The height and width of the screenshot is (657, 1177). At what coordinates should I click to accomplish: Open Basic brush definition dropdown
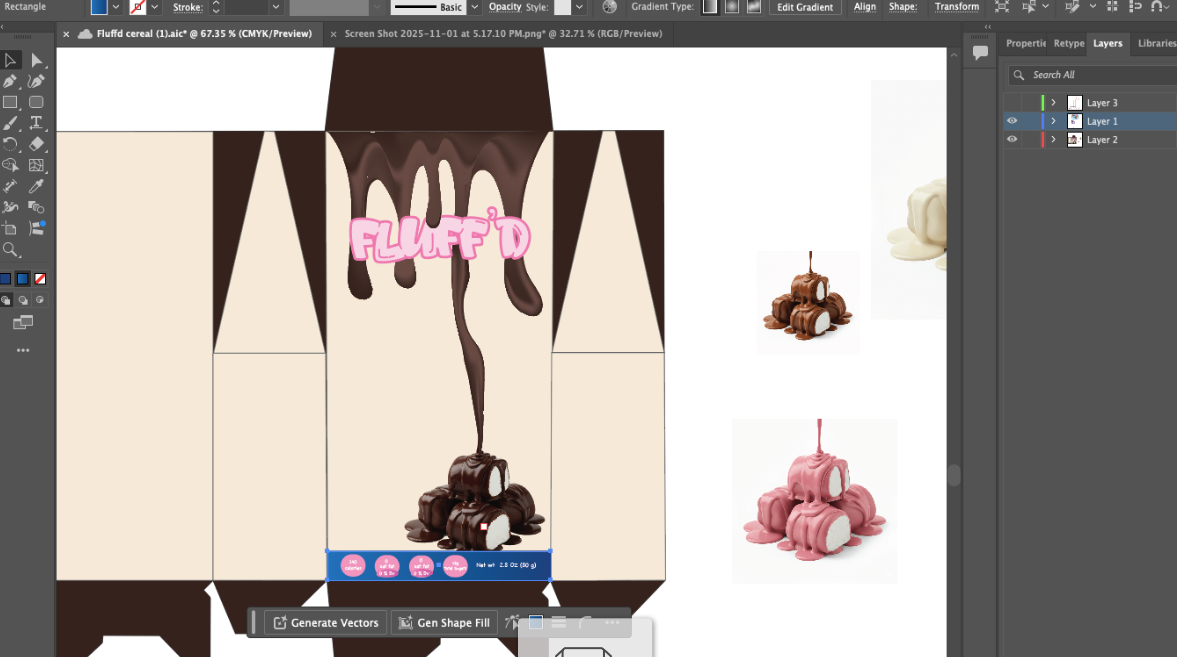coord(474,7)
